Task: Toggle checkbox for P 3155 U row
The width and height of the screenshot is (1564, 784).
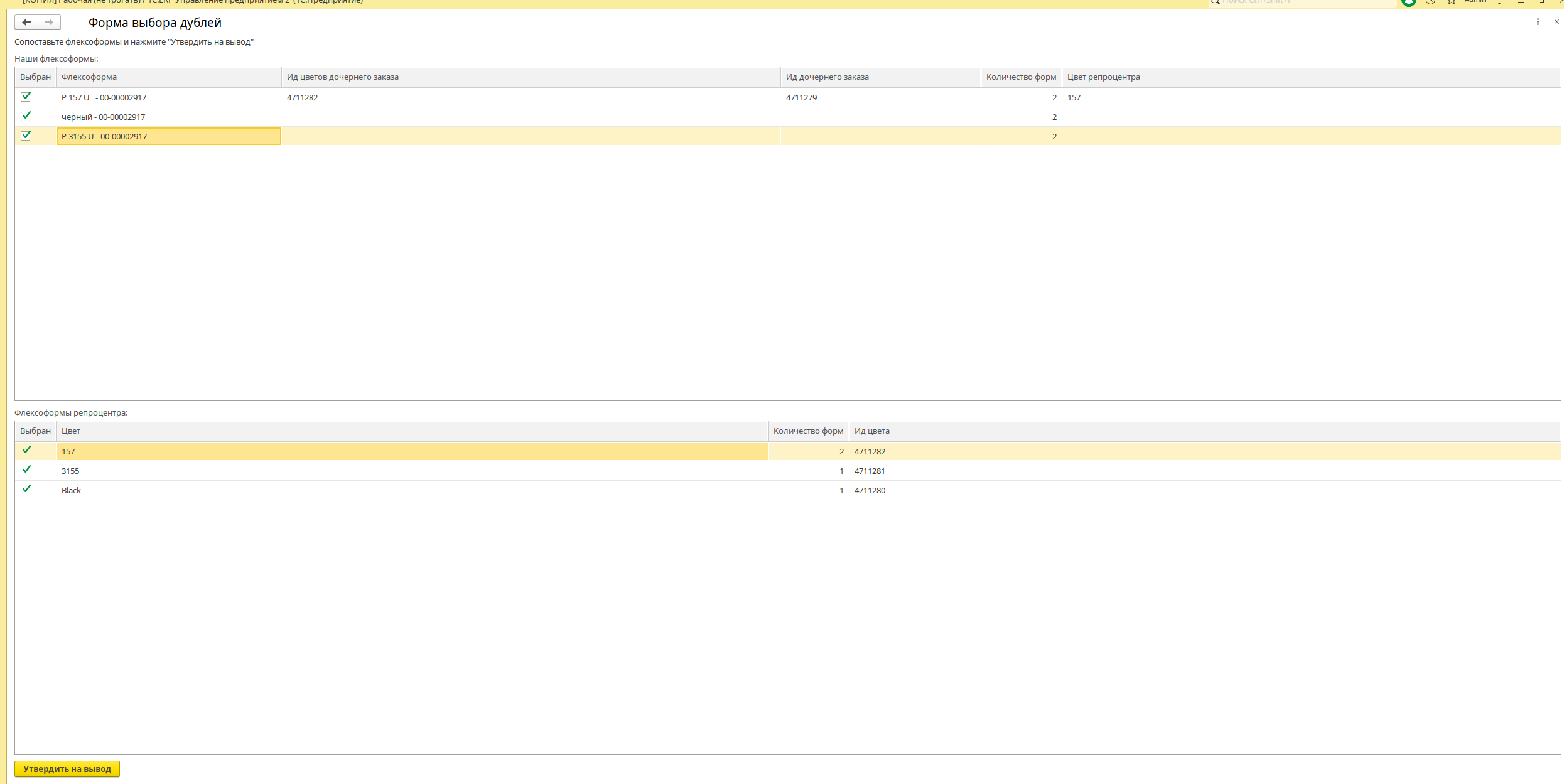Action: click(26, 136)
